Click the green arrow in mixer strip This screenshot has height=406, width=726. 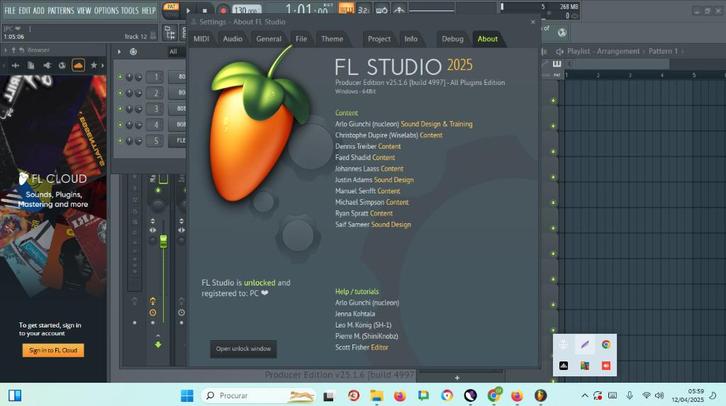158,344
